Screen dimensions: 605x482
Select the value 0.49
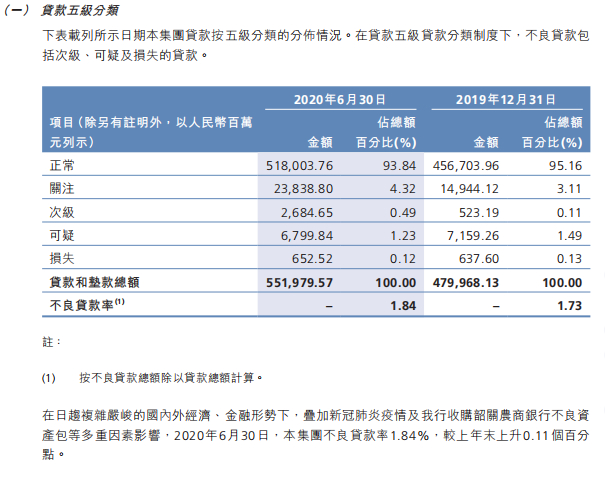403,213
